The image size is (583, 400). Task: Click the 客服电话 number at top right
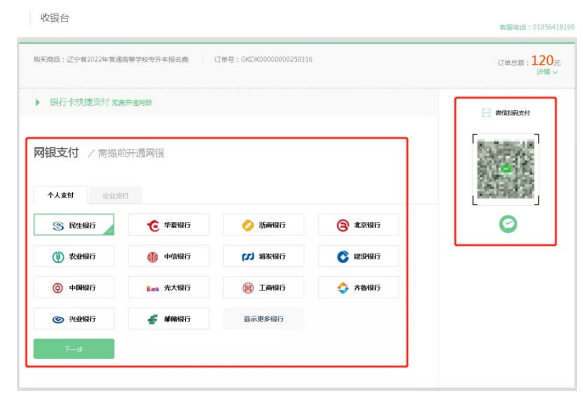pyautogui.click(x=537, y=27)
